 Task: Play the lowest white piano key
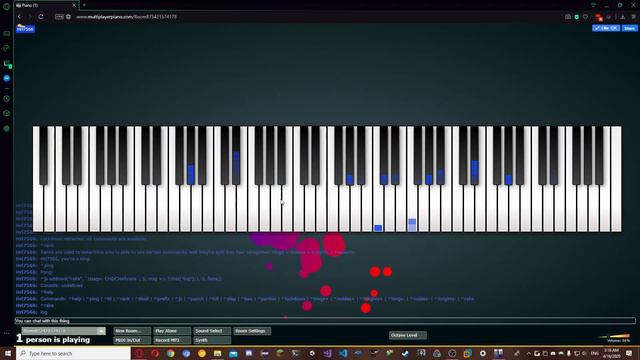tap(38, 208)
